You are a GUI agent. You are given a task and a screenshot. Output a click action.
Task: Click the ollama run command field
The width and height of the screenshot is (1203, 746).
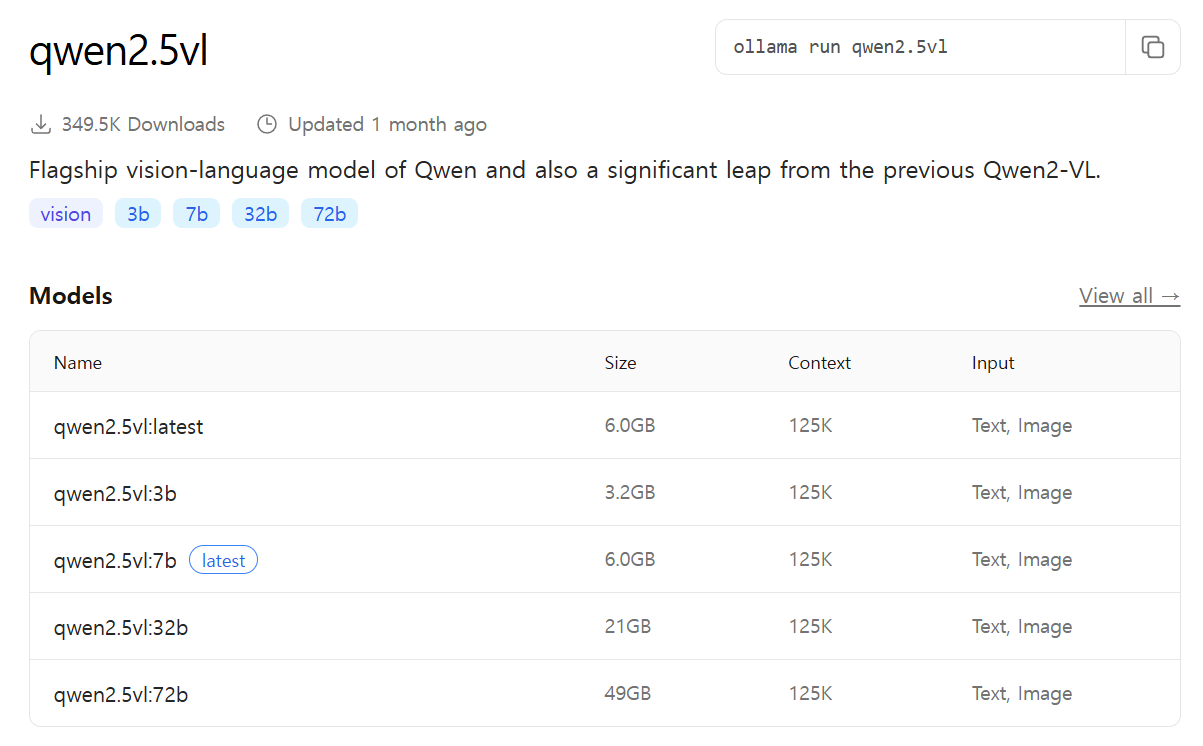coord(920,47)
